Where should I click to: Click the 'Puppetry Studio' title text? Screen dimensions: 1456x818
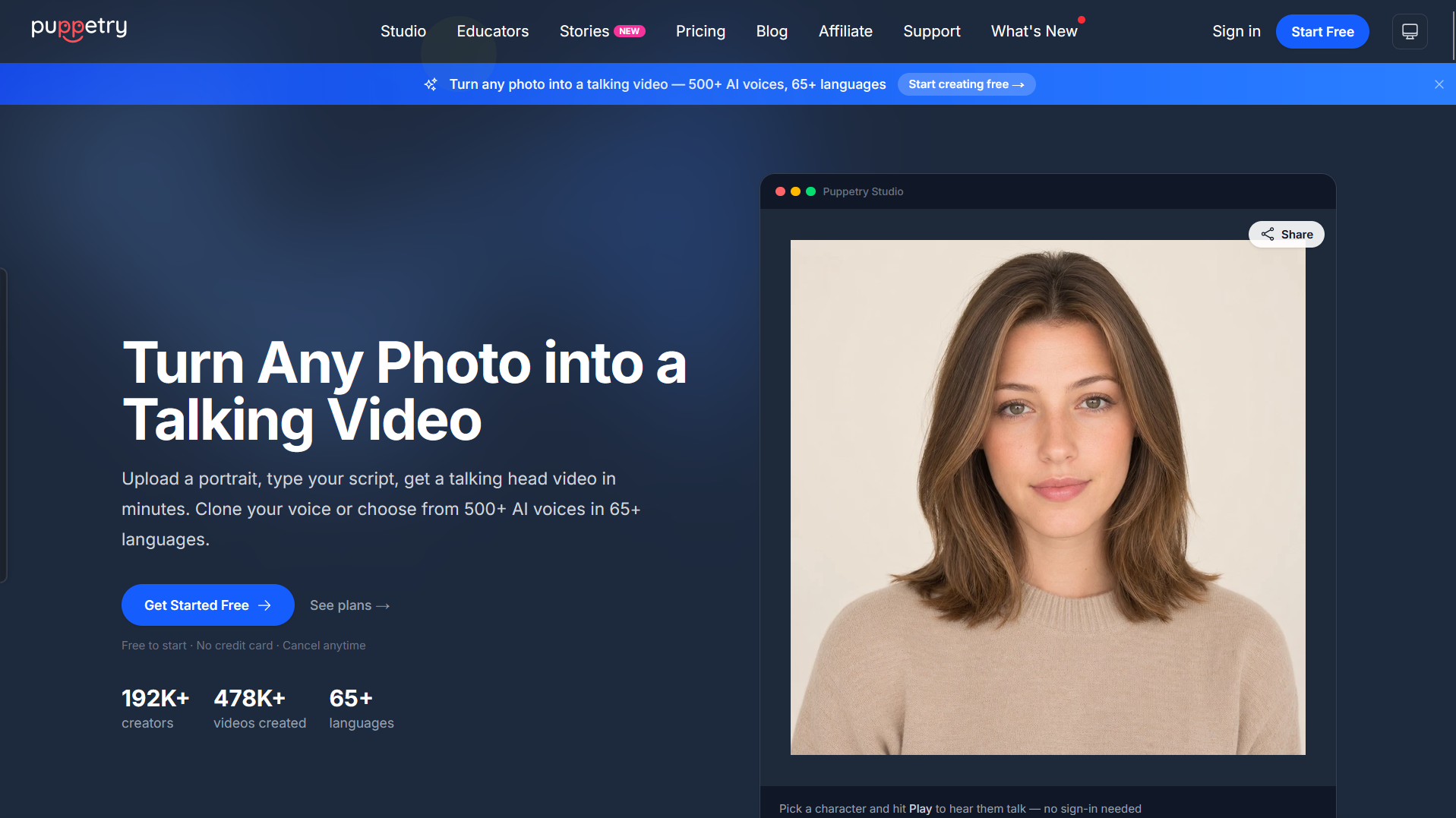pyautogui.click(x=863, y=191)
